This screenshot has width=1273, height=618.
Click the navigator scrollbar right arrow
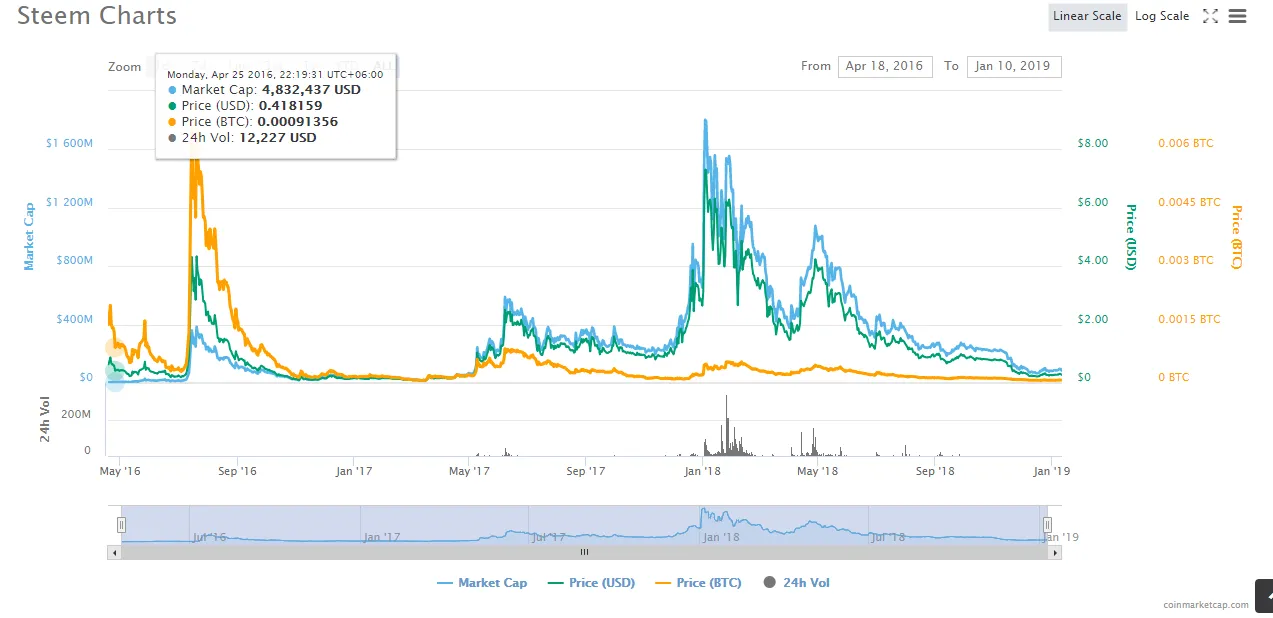coord(1056,551)
